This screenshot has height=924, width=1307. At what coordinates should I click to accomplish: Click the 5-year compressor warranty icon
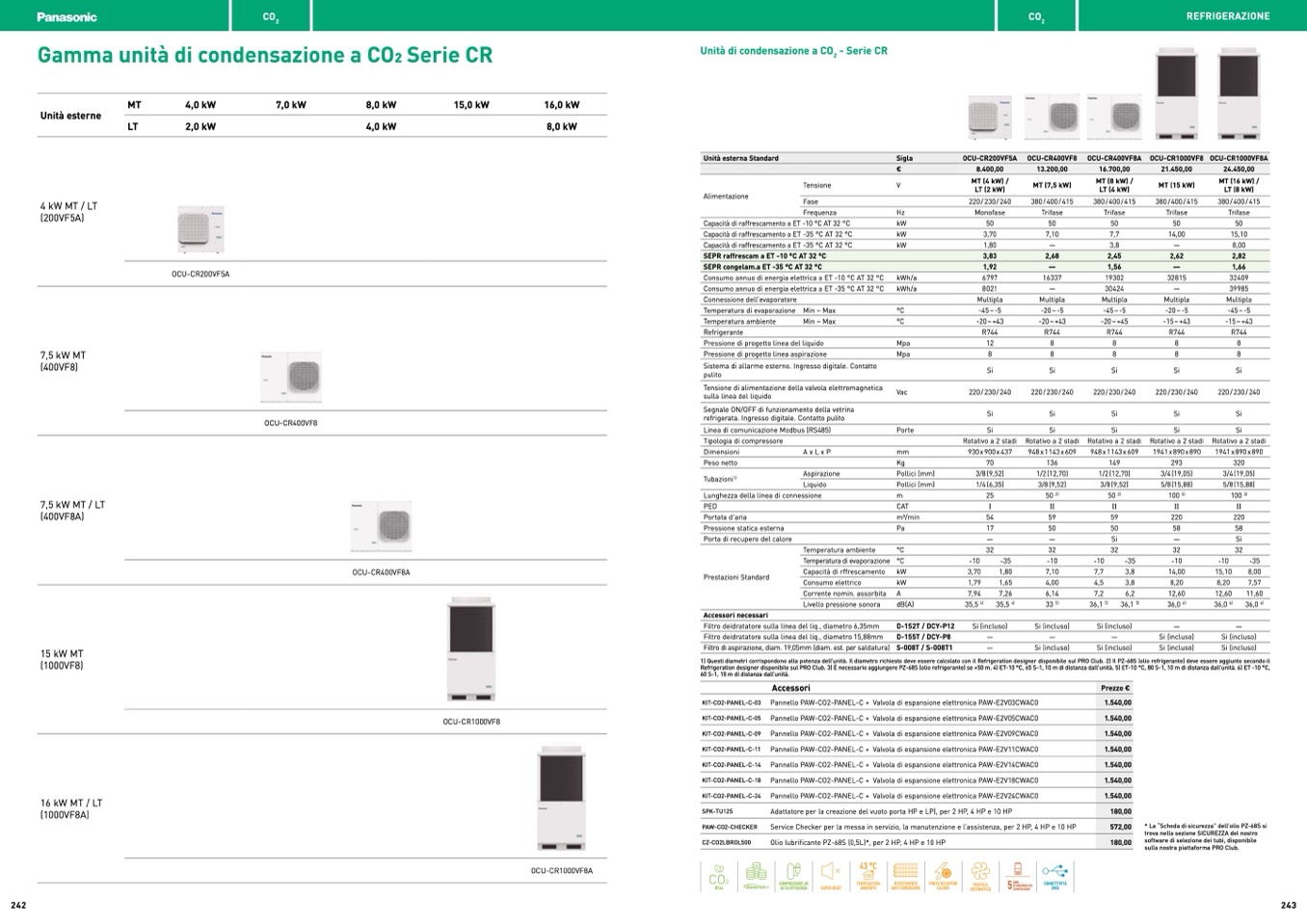[1017, 877]
